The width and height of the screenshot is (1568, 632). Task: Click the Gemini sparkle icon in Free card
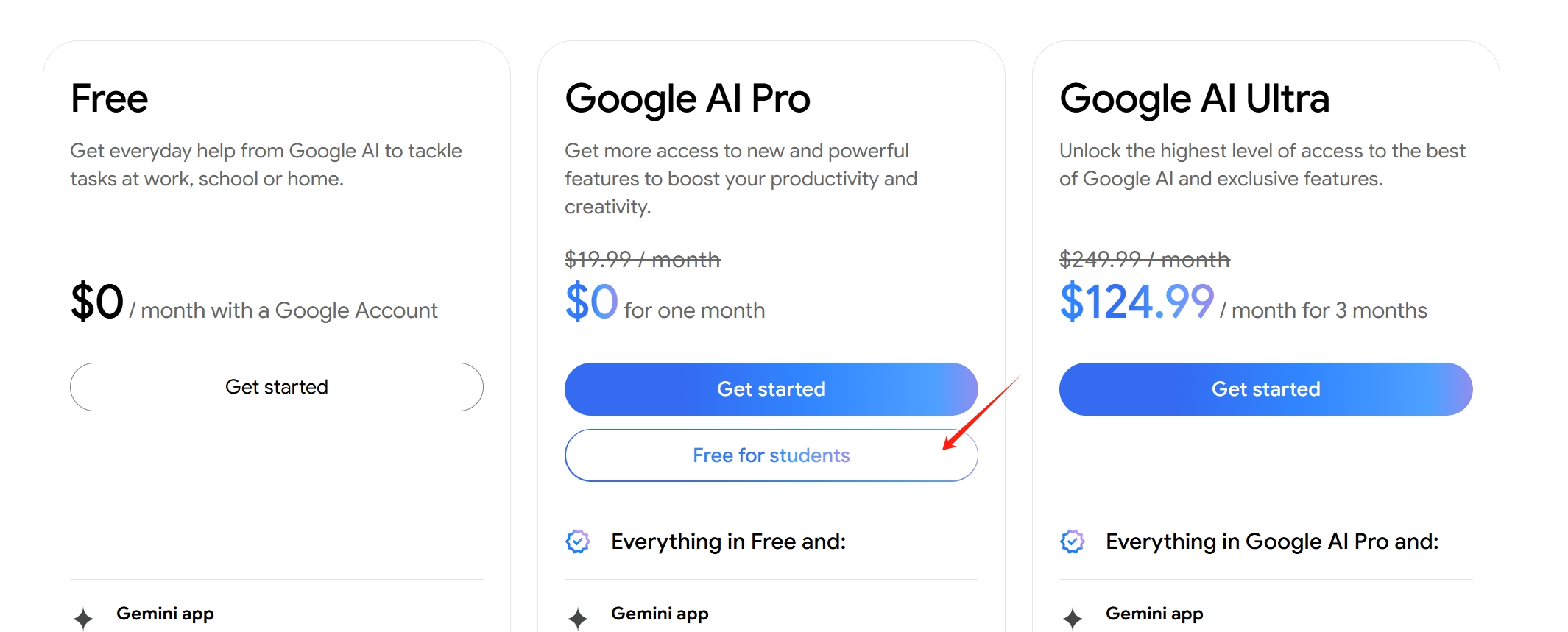coord(84,618)
